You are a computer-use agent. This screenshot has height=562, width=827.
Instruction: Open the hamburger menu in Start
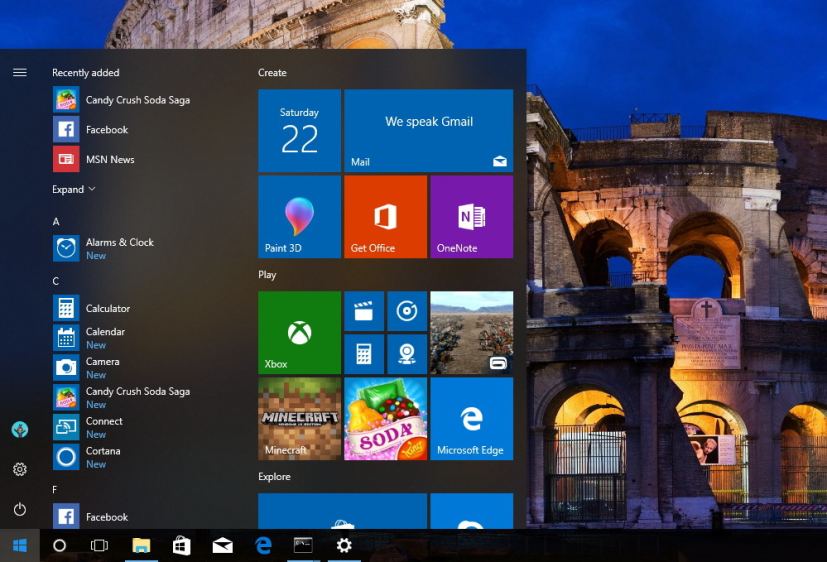20,72
